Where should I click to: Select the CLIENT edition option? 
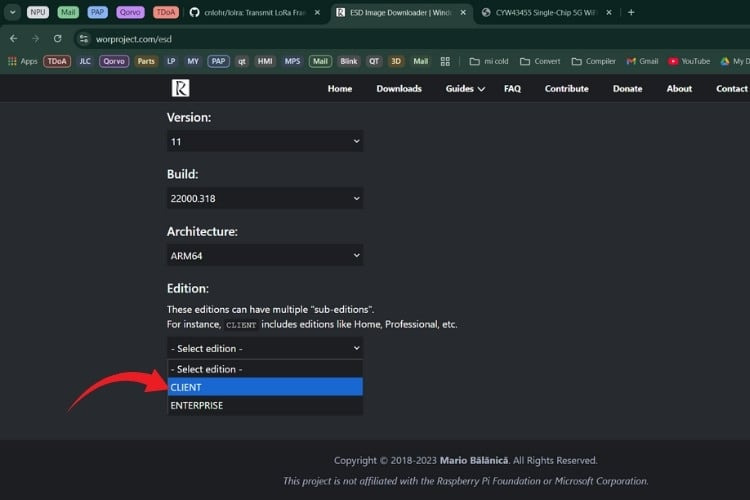(265, 387)
